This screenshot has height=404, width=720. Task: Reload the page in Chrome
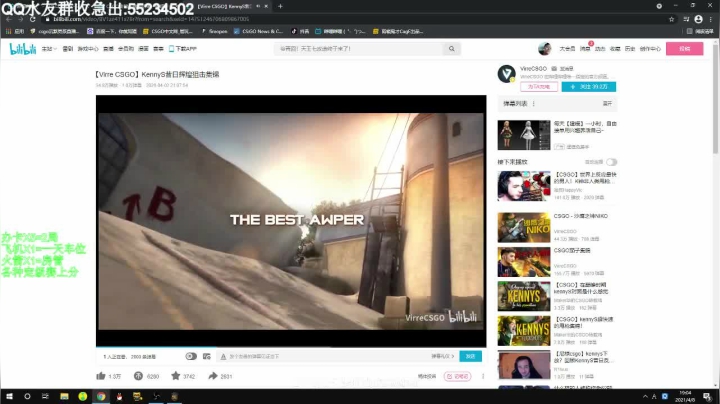click(33, 19)
